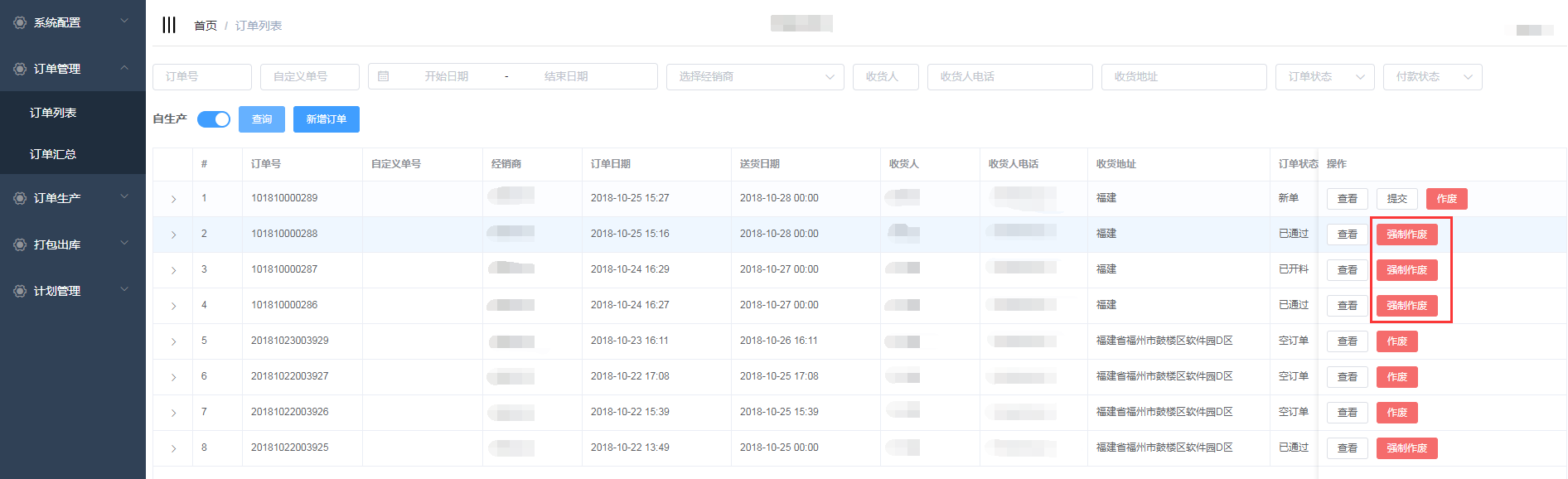1568x479 pixels.
Task: Expand row for order 101810000289
Action: coord(173,199)
